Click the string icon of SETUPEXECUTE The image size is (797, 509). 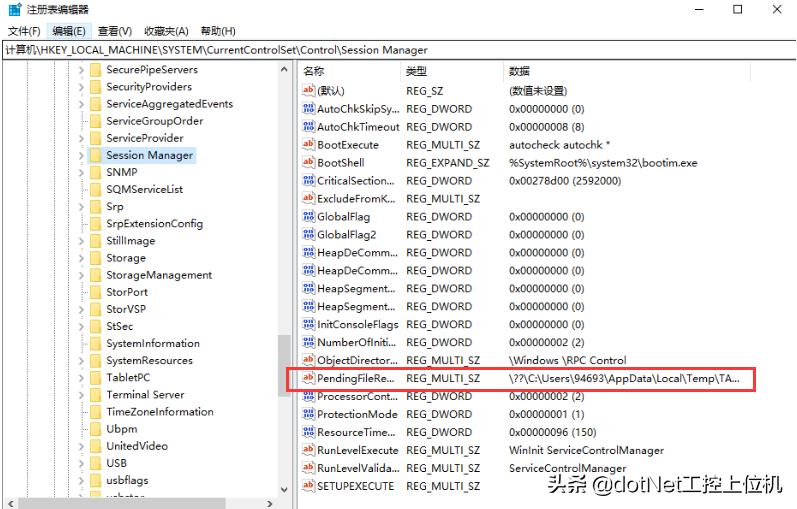coord(308,486)
